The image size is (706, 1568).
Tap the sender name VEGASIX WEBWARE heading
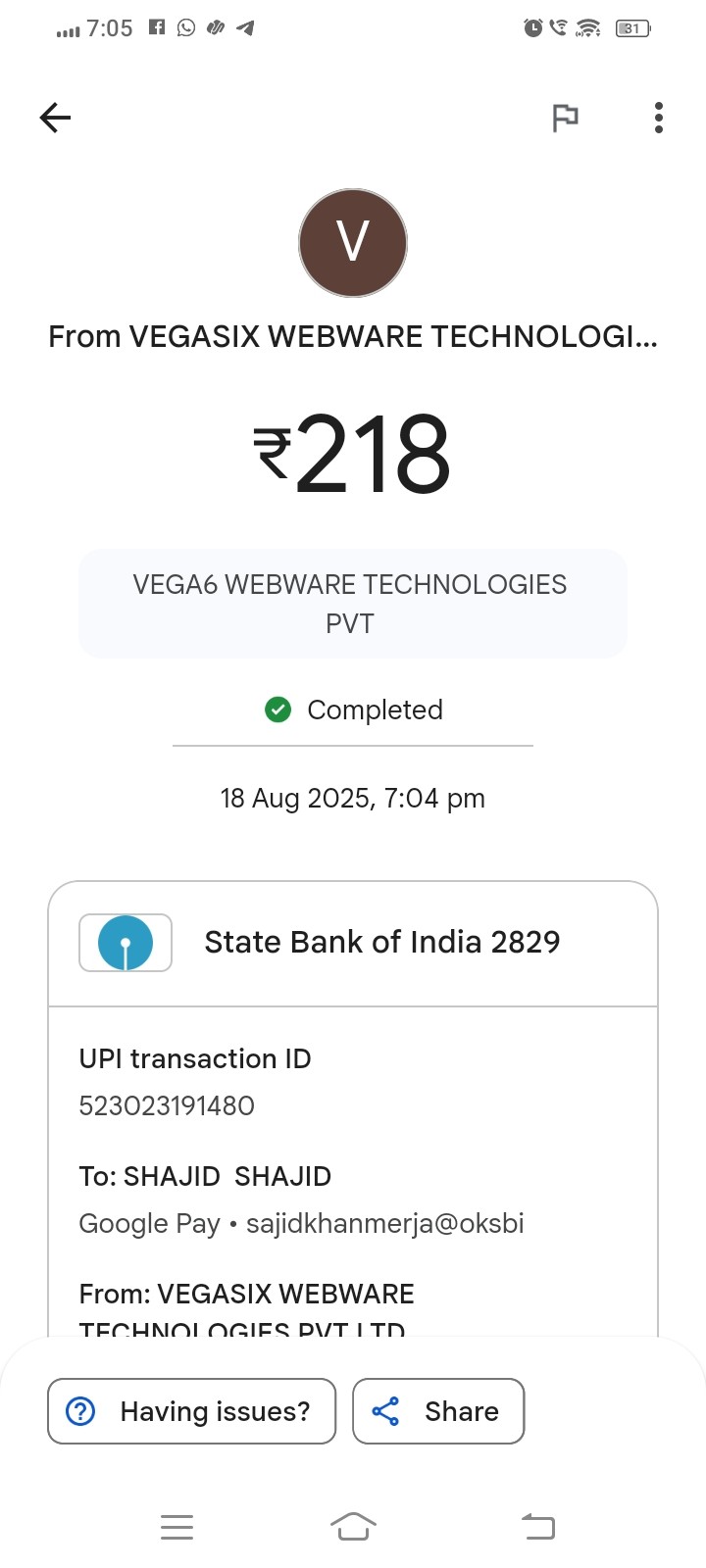click(353, 336)
